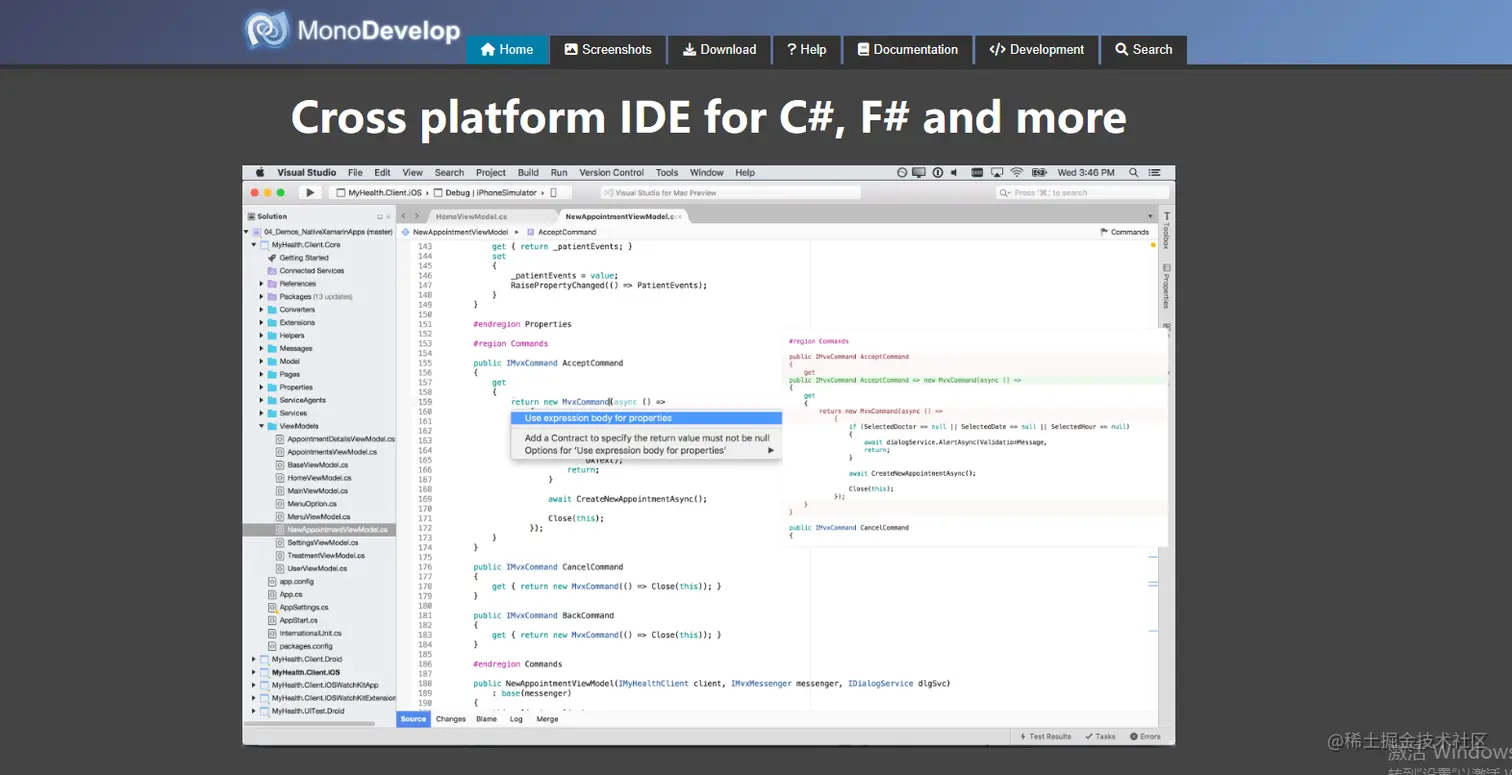Open the Edit menu
The width and height of the screenshot is (1512, 775).
pyautogui.click(x=382, y=172)
